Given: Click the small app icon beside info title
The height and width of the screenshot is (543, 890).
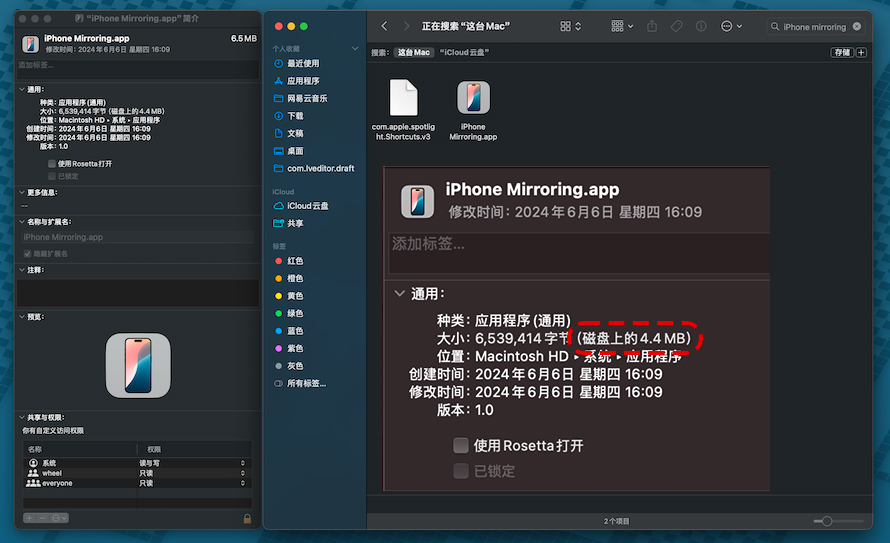Looking at the screenshot, I should click(30, 44).
